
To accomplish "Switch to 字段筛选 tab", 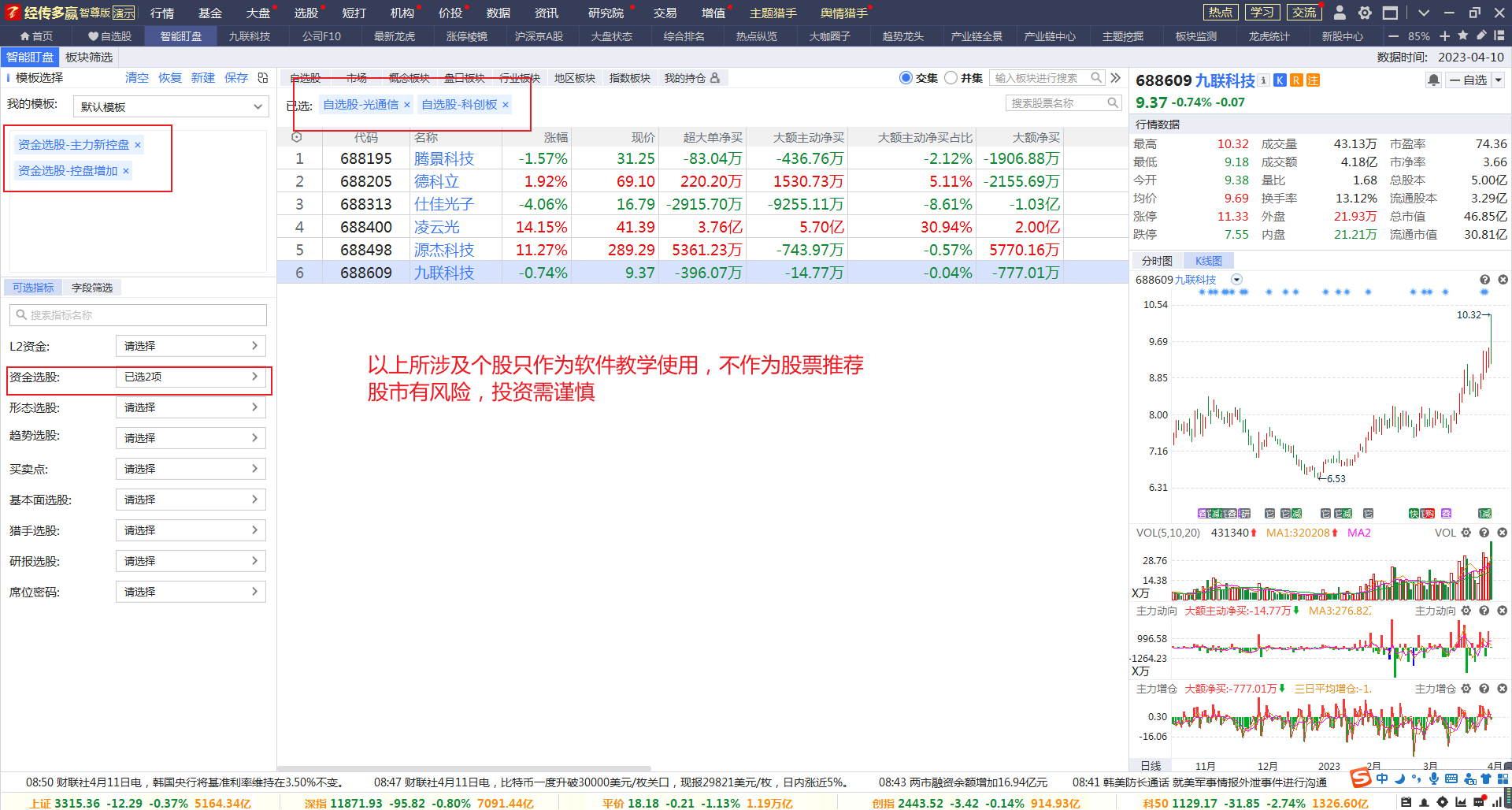I will click(92, 288).
